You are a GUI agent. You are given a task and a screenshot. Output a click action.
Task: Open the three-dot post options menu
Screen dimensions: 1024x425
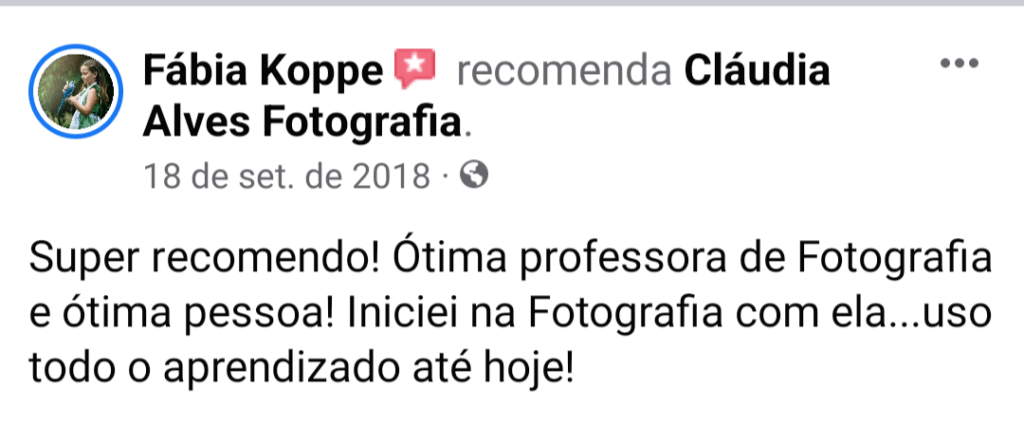click(x=959, y=63)
